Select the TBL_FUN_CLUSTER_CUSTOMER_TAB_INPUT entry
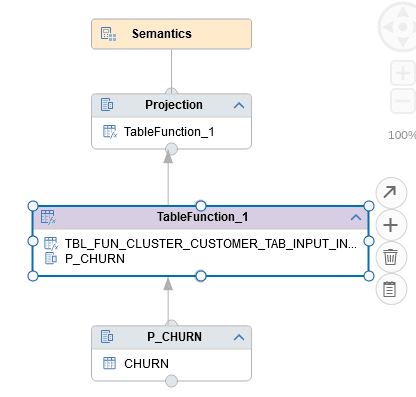This screenshot has height=397, width=416. coord(200,244)
